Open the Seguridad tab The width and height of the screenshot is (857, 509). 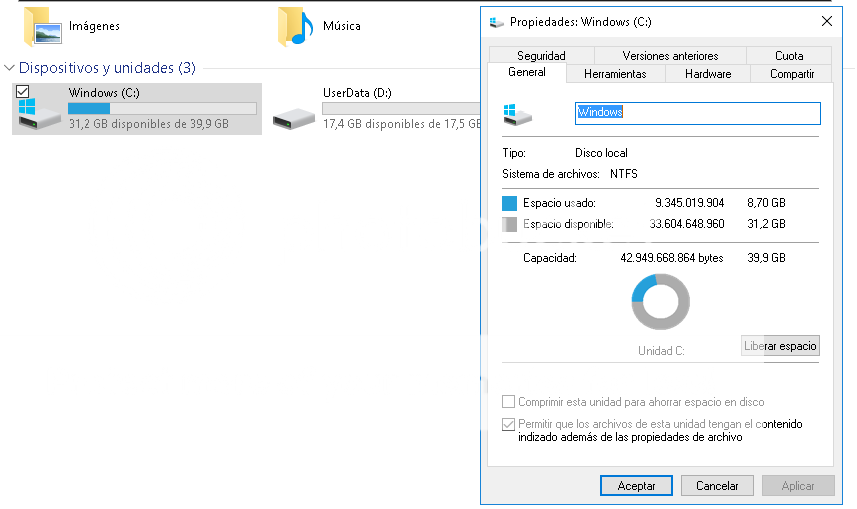tap(541, 56)
